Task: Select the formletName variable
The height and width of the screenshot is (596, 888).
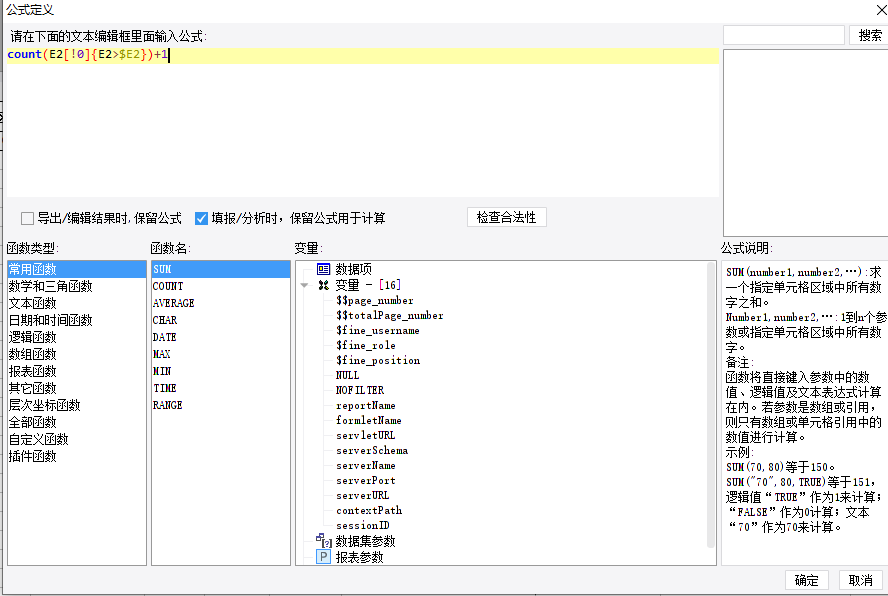Action: click(369, 420)
